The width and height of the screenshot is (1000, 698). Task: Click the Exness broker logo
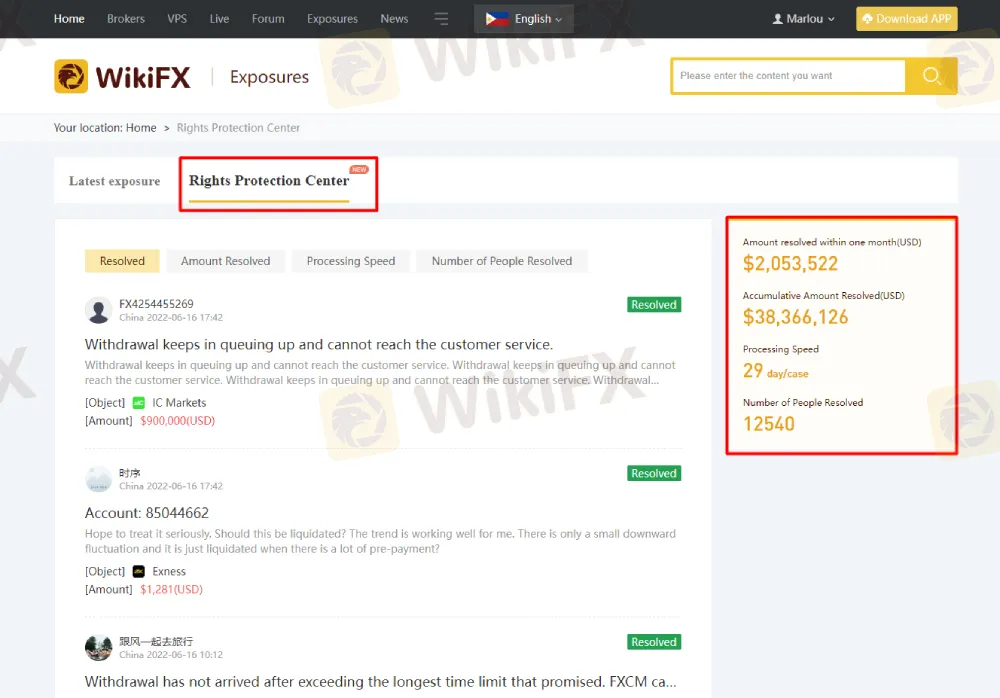pyautogui.click(x=138, y=571)
